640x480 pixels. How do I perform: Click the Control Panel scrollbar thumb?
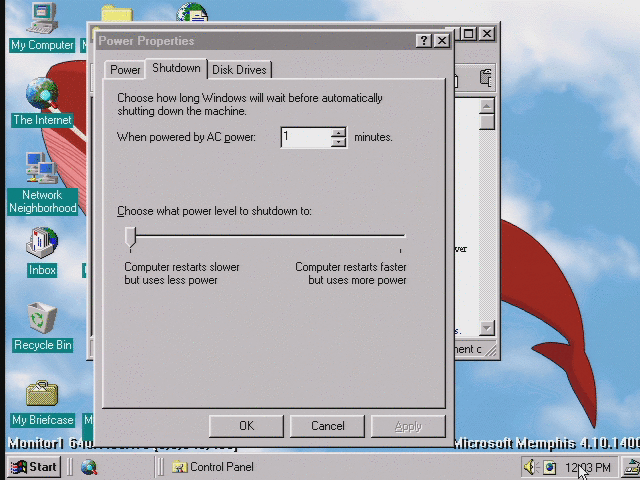point(487,122)
